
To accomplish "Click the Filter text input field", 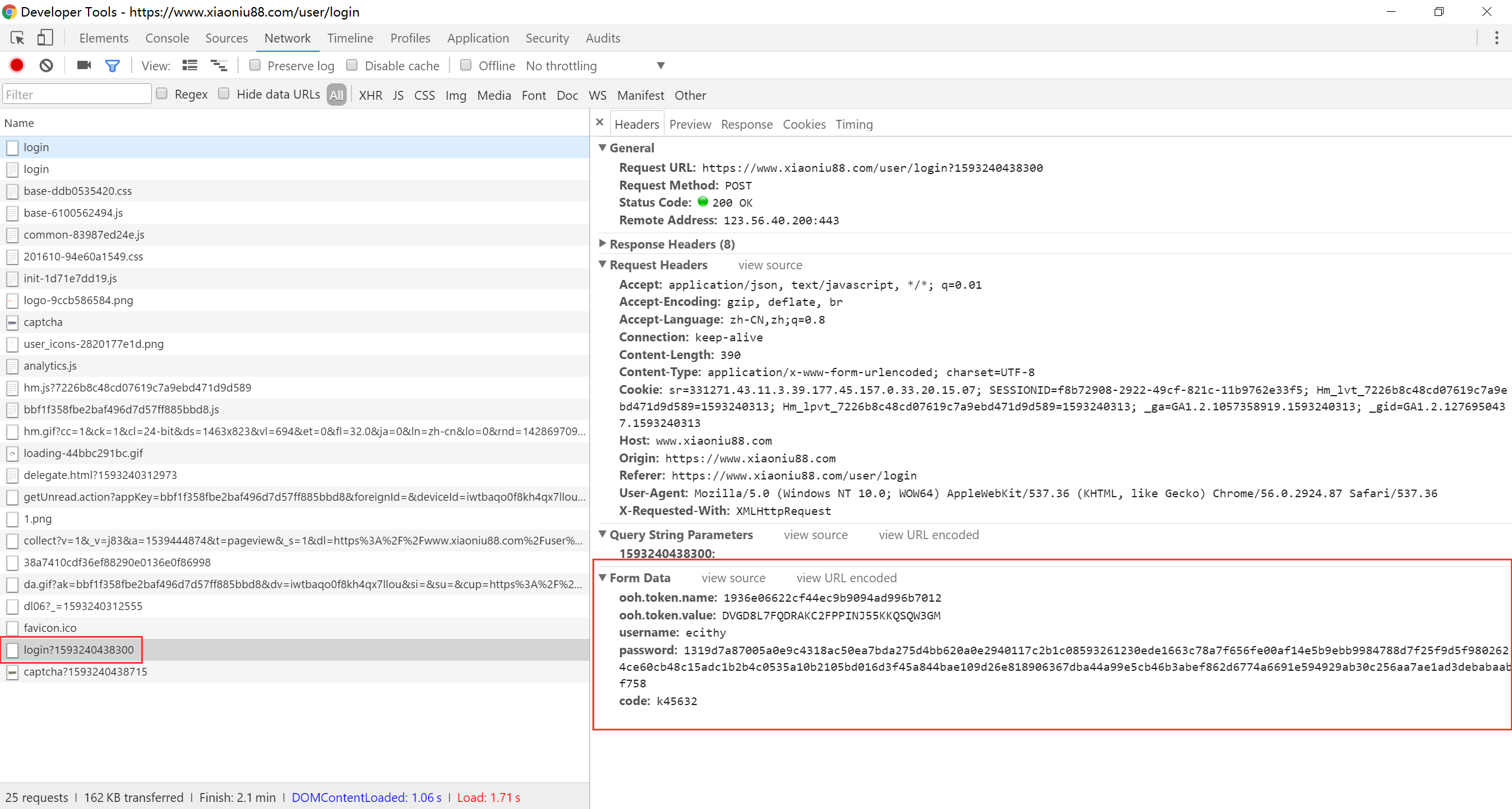I will coord(77,94).
